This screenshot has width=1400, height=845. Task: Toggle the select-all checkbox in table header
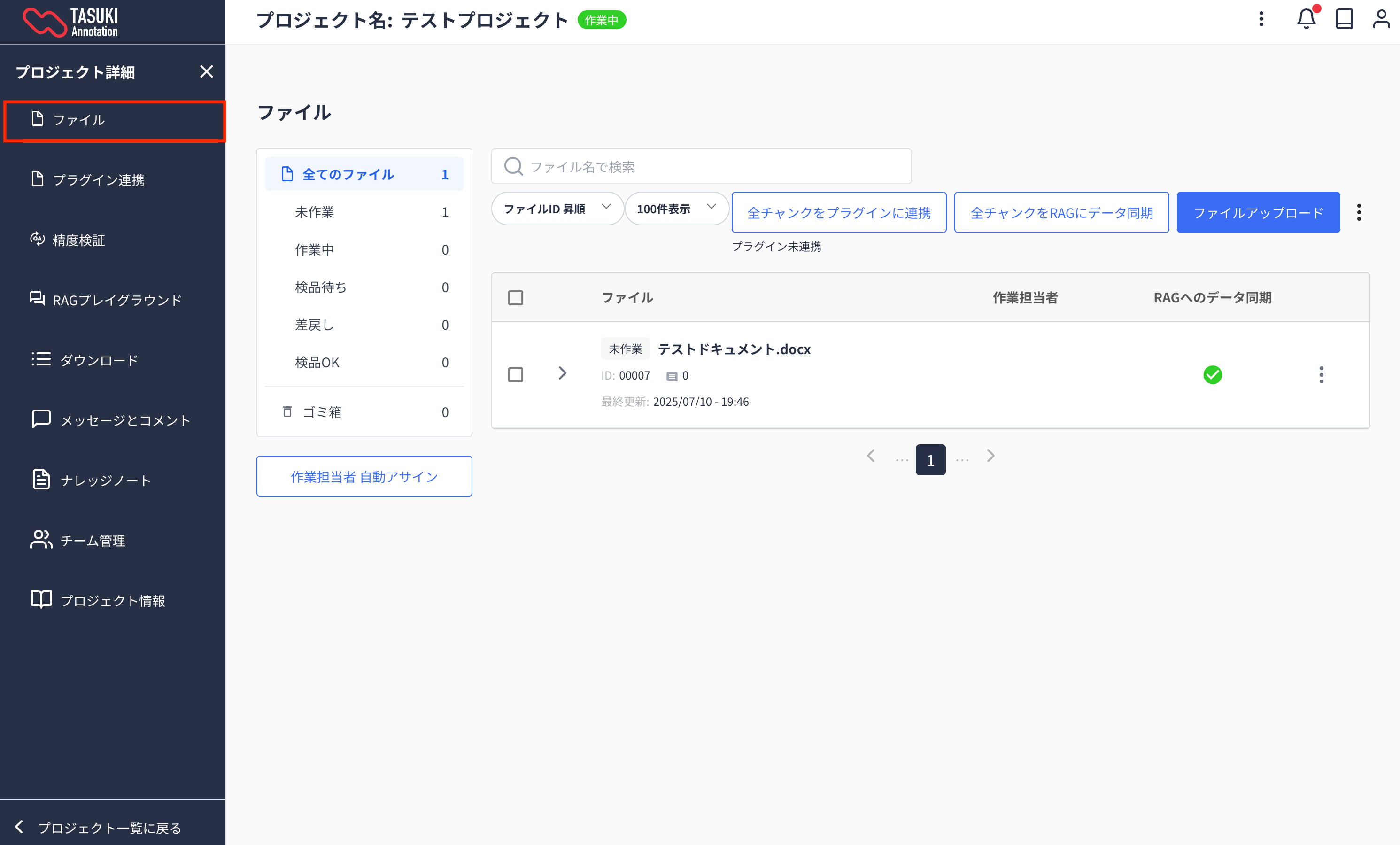pyautogui.click(x=515, y=298)
